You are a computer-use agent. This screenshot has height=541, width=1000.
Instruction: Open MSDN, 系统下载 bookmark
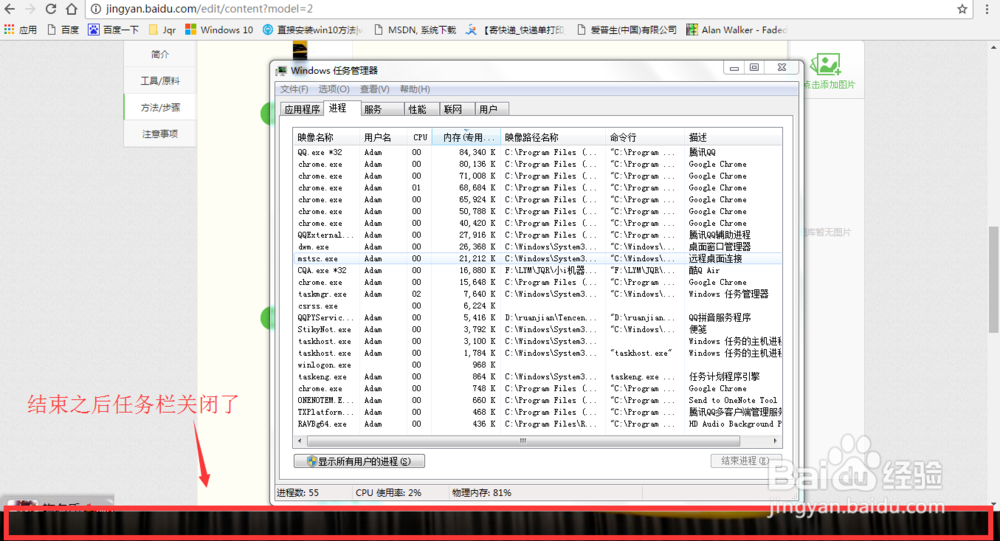pyautogui.click(x=415, y=29)
